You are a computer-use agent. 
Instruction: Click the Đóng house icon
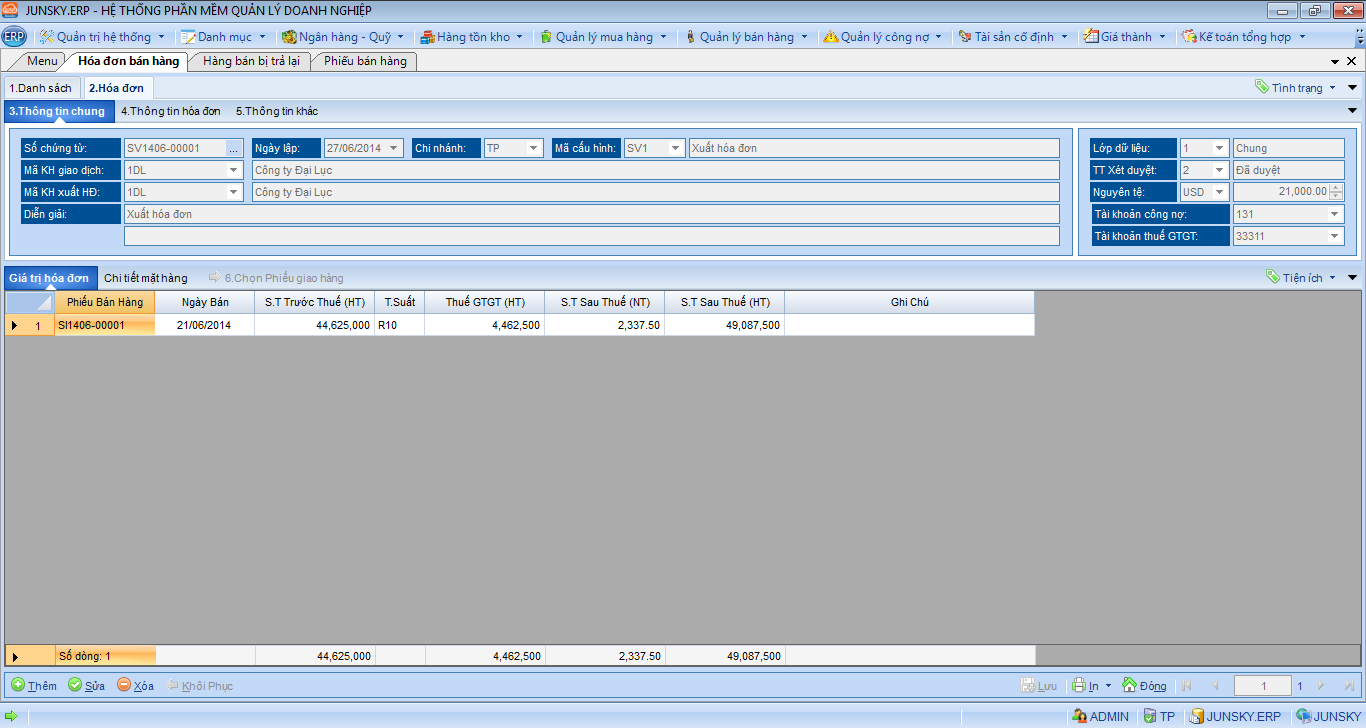click(1129, 685)
